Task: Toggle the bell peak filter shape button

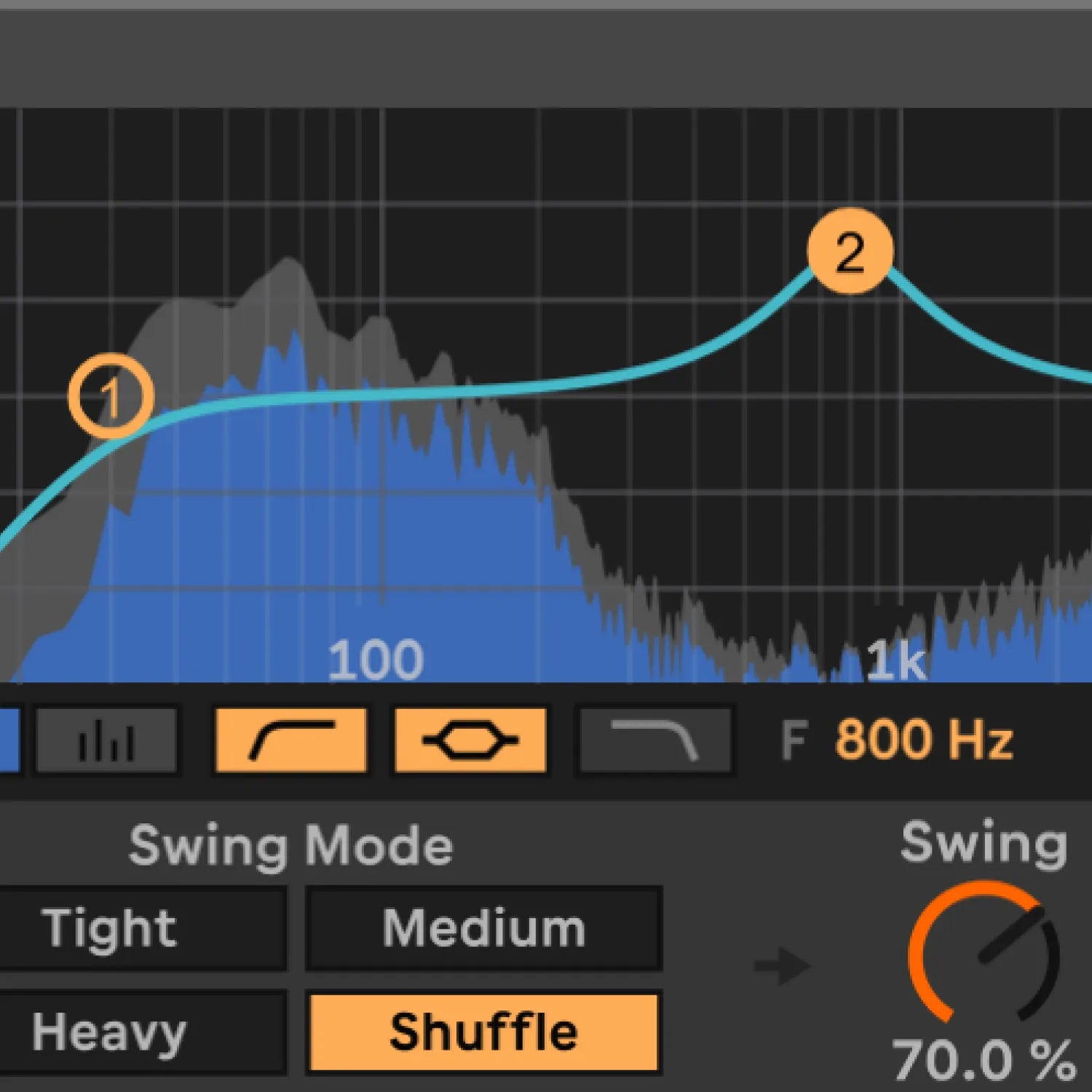Action: click(470, 740)
